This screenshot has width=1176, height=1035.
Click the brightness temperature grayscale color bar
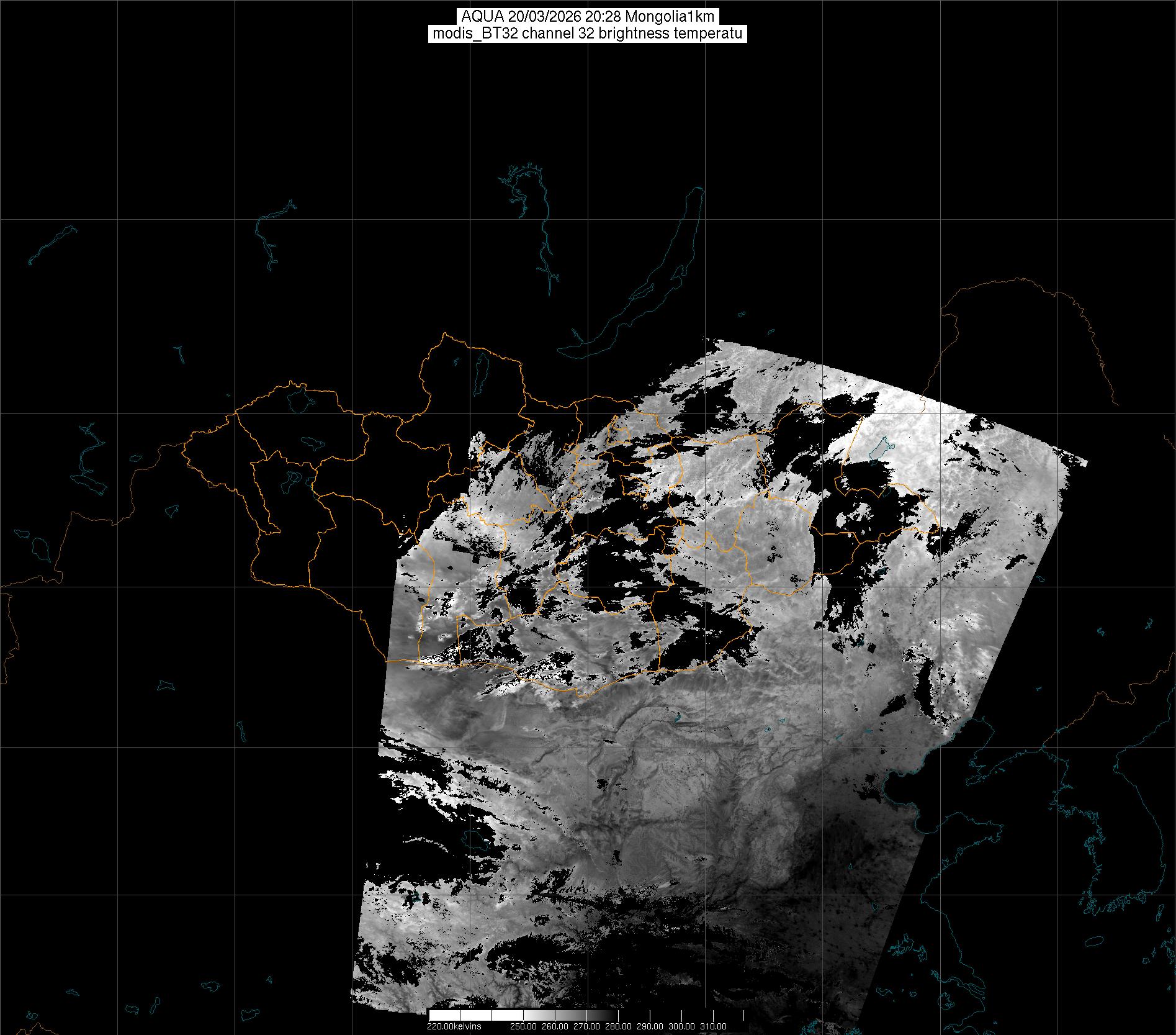pyautogui.click(x=586, y=1015)
